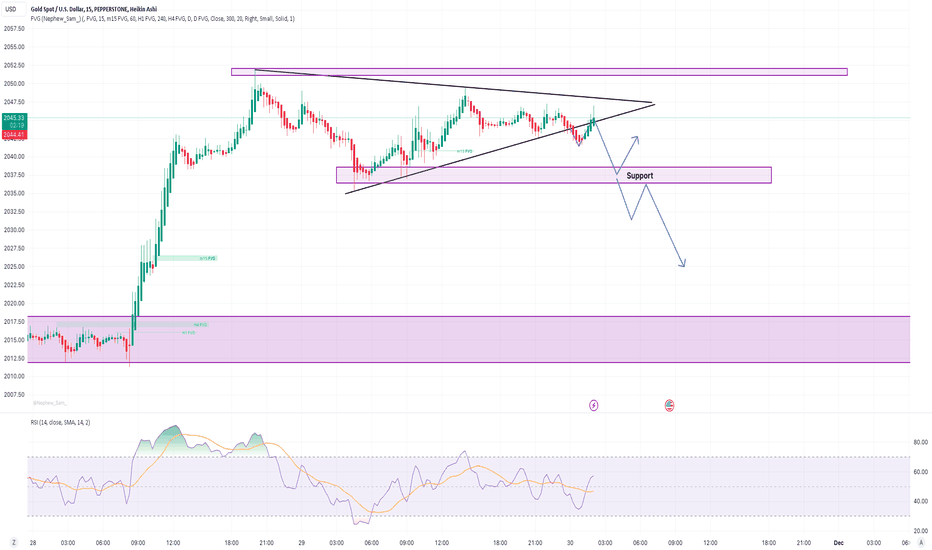Click the 2050.00 price axis label
The width and height of the screenshot is (932, 550).
(x=14, y=84)
